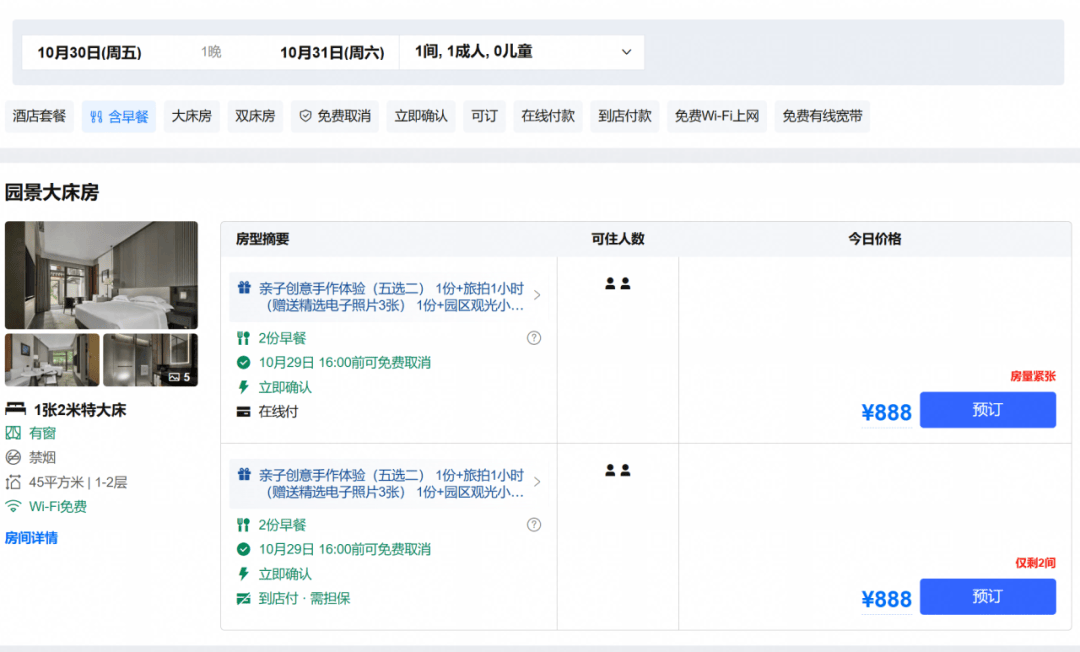
Task: Click the occupancy icons in the 在线付 row
Action: click(618, 284)
